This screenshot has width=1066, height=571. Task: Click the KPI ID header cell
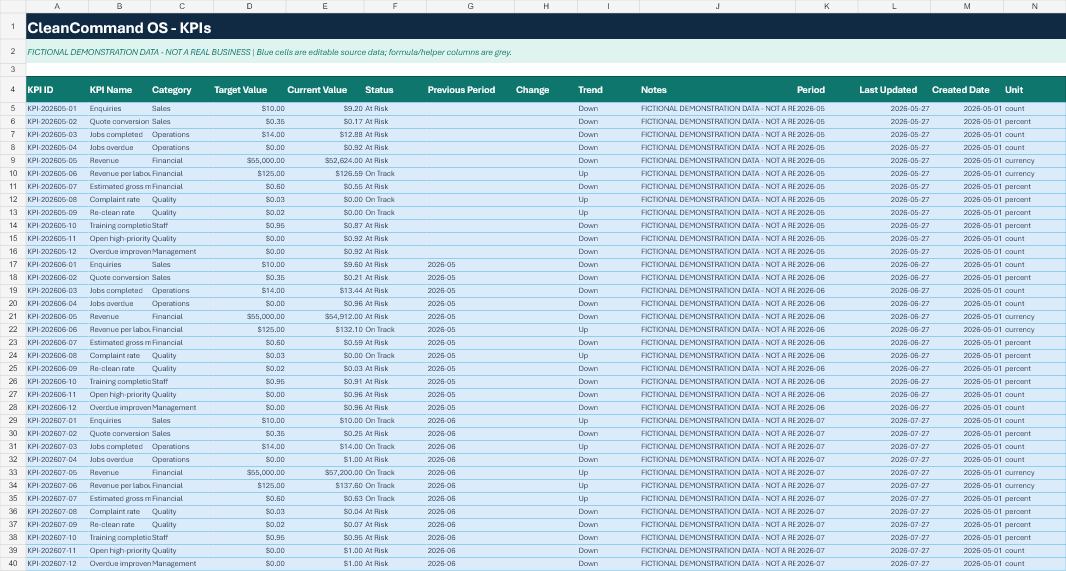(57, 90)
